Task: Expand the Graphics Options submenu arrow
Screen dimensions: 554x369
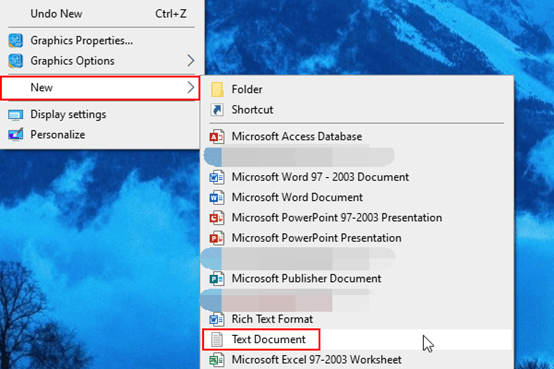Action: click(x=191, y=61)
